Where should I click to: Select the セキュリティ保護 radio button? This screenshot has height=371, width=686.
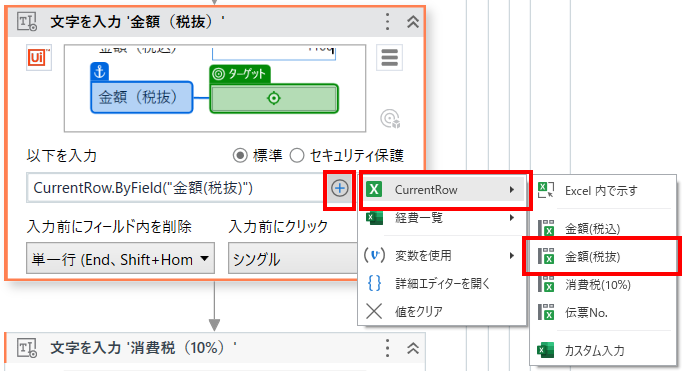click(x=297, y=155)
